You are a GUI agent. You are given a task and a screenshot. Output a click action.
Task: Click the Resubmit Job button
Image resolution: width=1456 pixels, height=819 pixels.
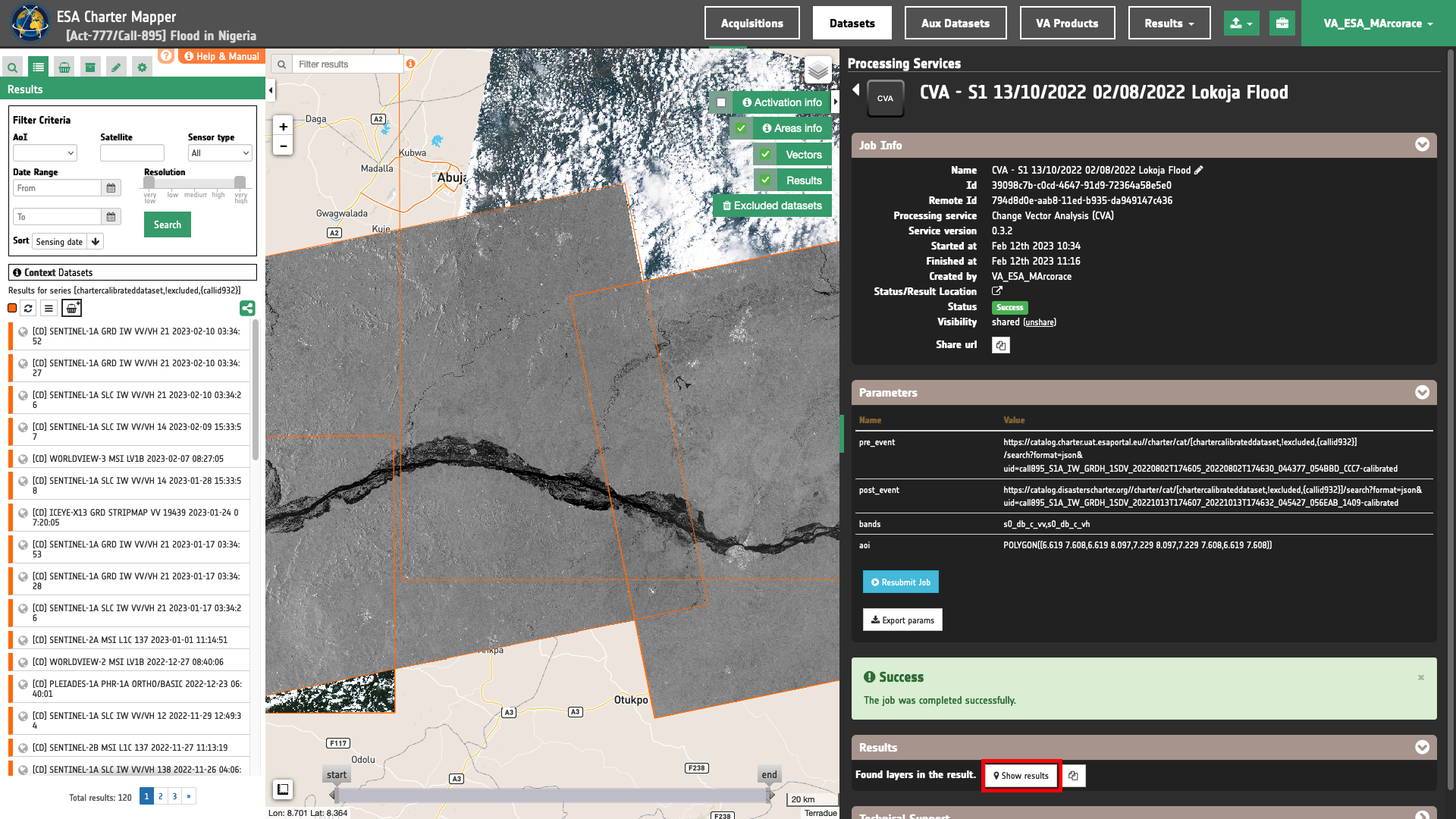[x=901, y=582]
